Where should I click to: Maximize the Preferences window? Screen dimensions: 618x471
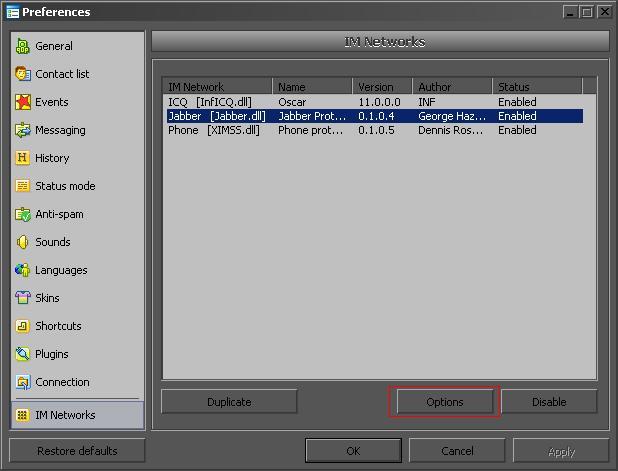[x=587, y=12]
